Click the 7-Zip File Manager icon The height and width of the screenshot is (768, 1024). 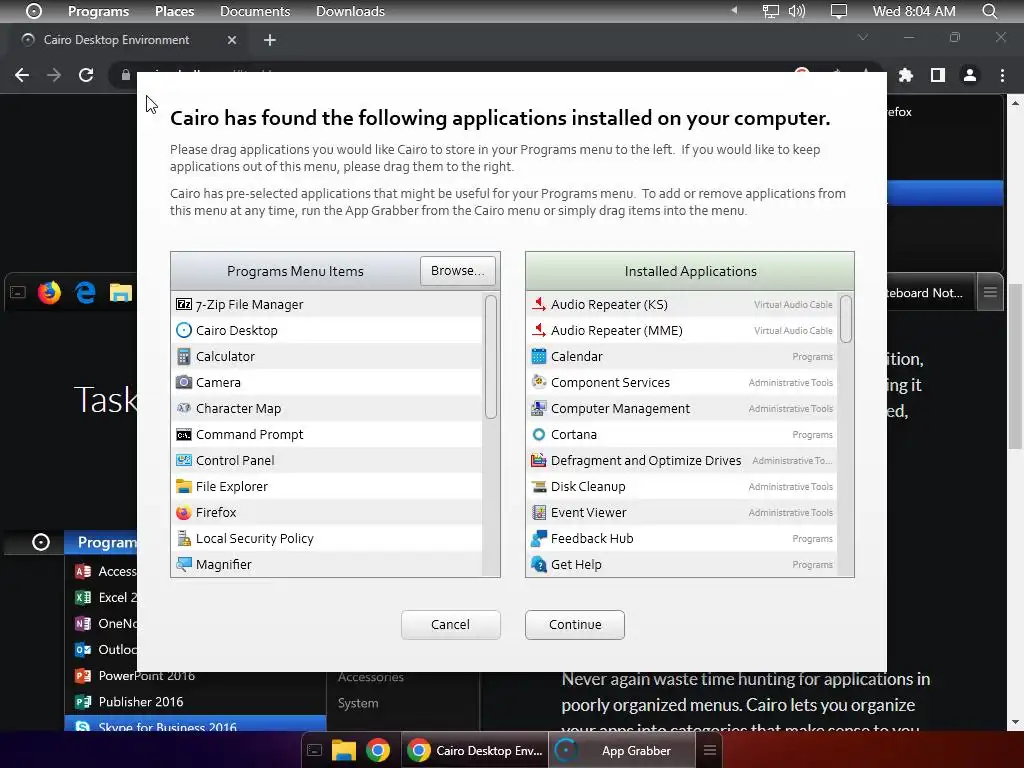pyautogui.click(x=184, y=304)
